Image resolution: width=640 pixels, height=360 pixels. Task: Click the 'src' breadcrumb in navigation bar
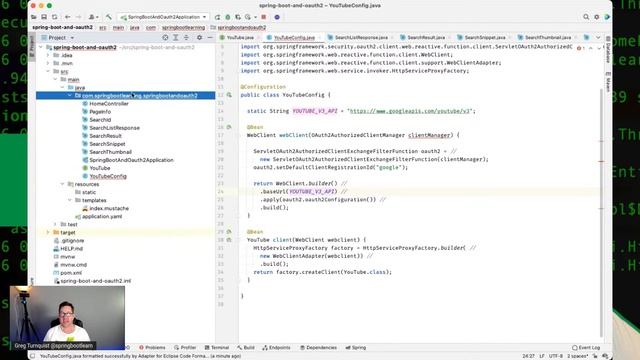[102, 27]
